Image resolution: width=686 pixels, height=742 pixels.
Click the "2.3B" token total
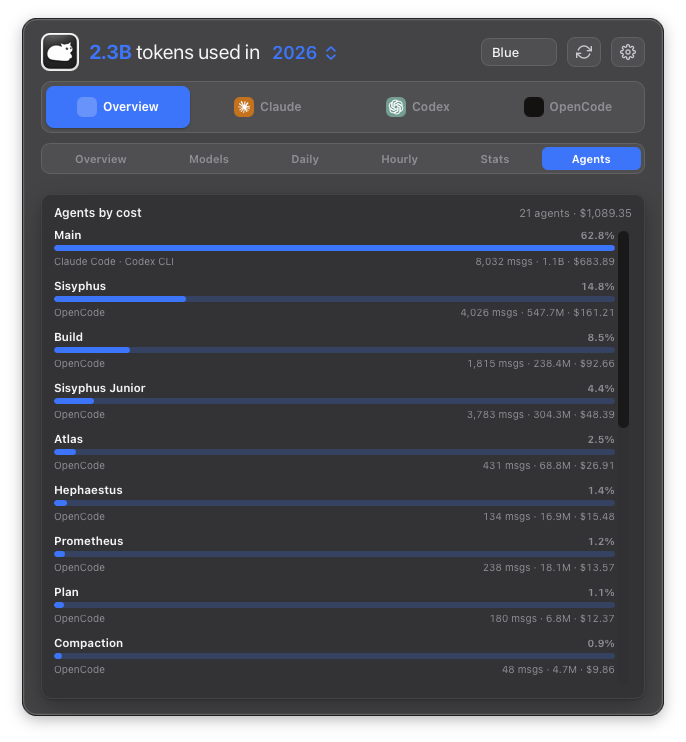(x=110, y=53)
